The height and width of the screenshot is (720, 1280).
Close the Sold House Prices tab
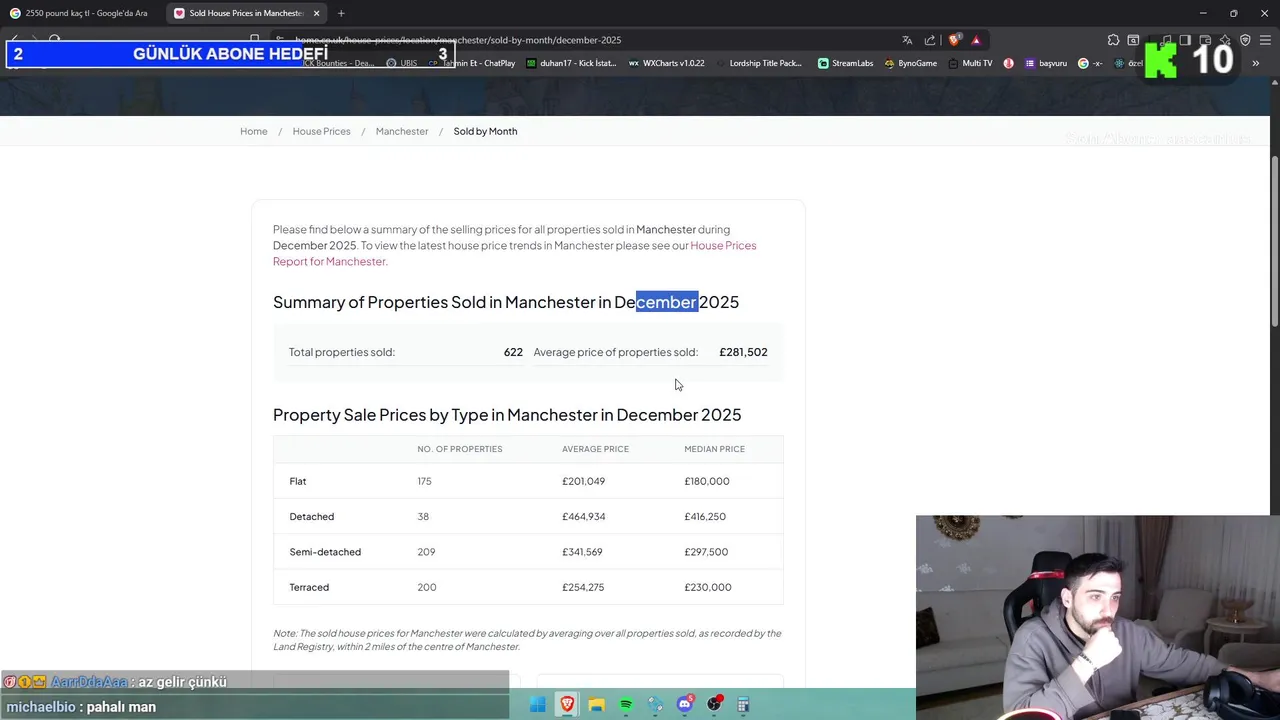point(317,13)
